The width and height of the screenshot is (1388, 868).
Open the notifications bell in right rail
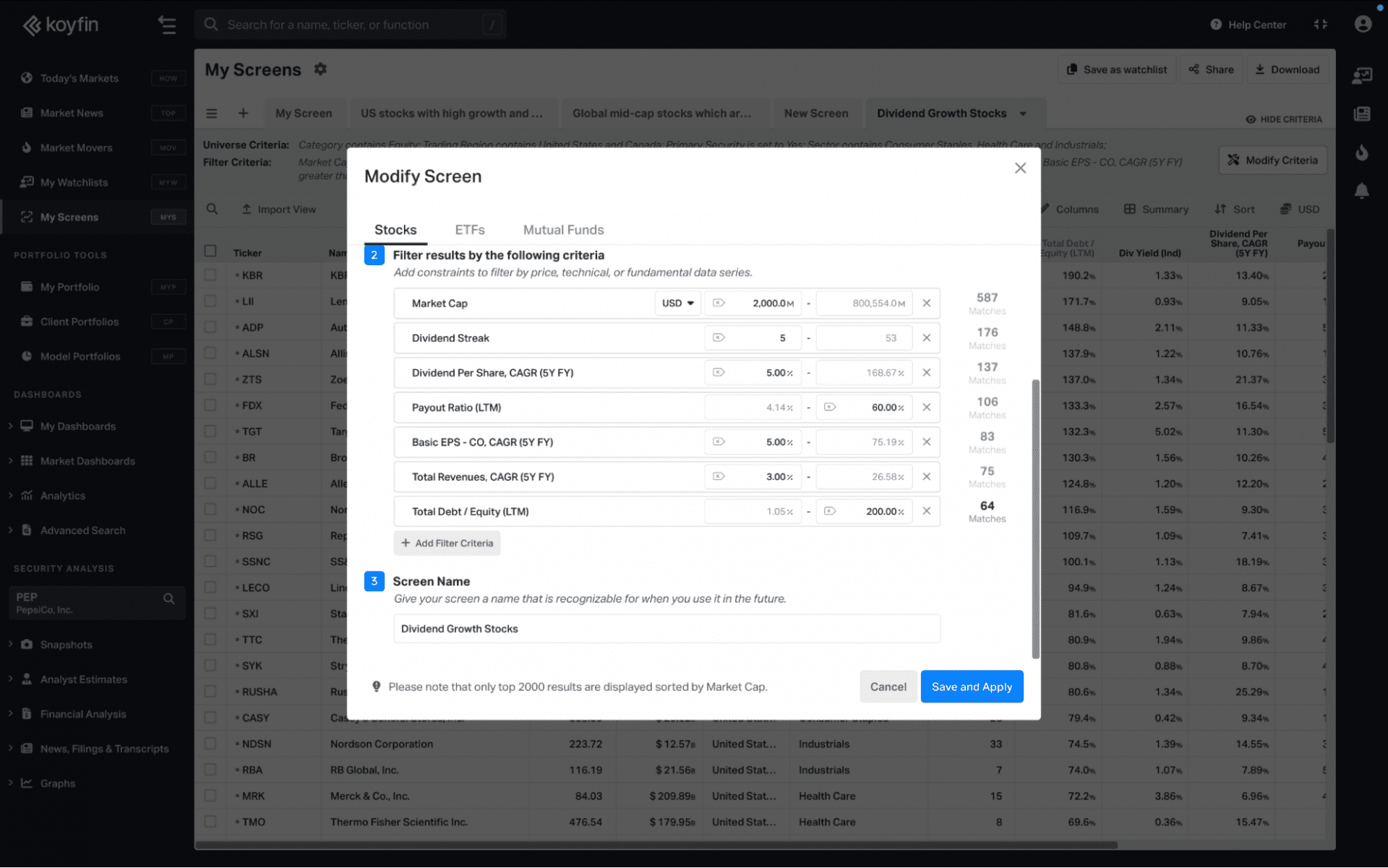pos(1361,191)
